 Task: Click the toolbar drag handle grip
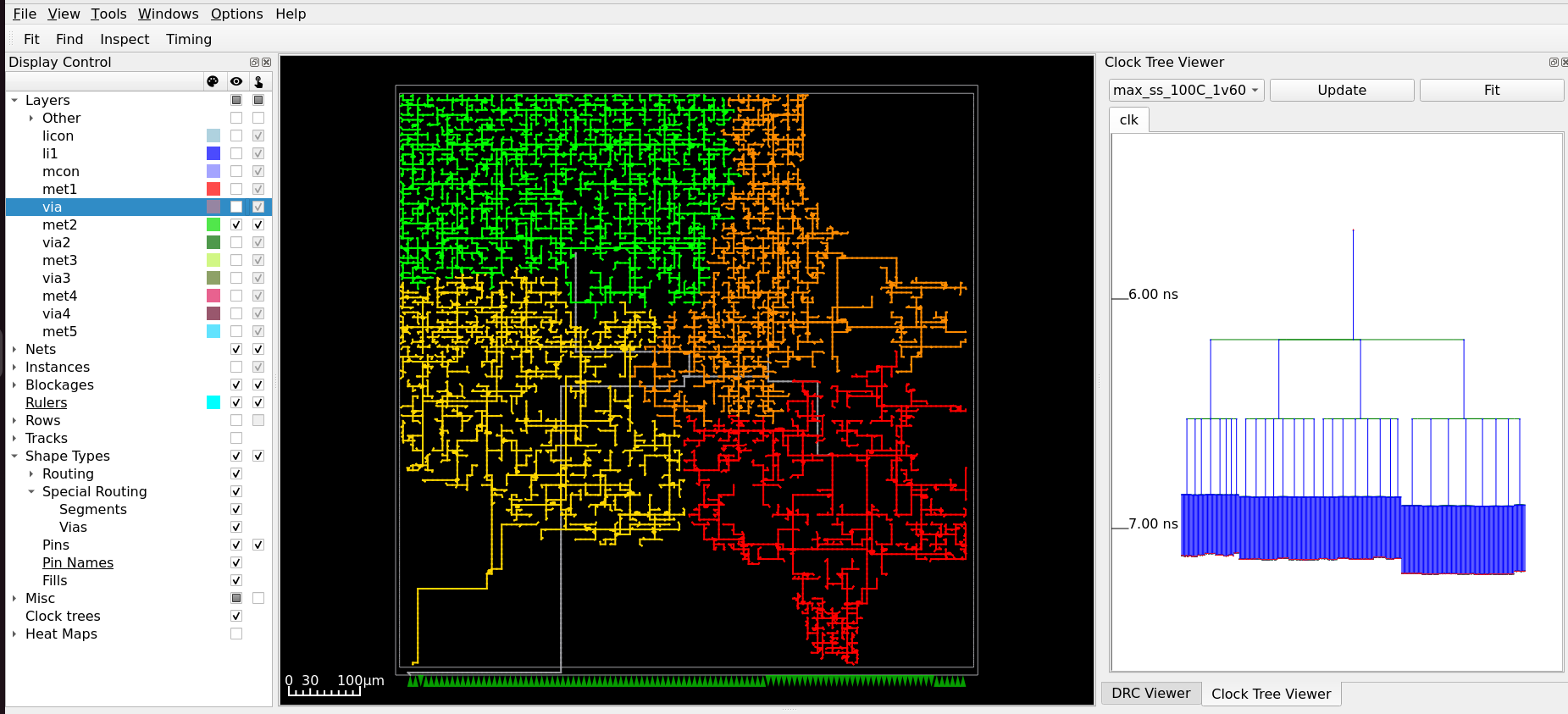click(11, 39)
